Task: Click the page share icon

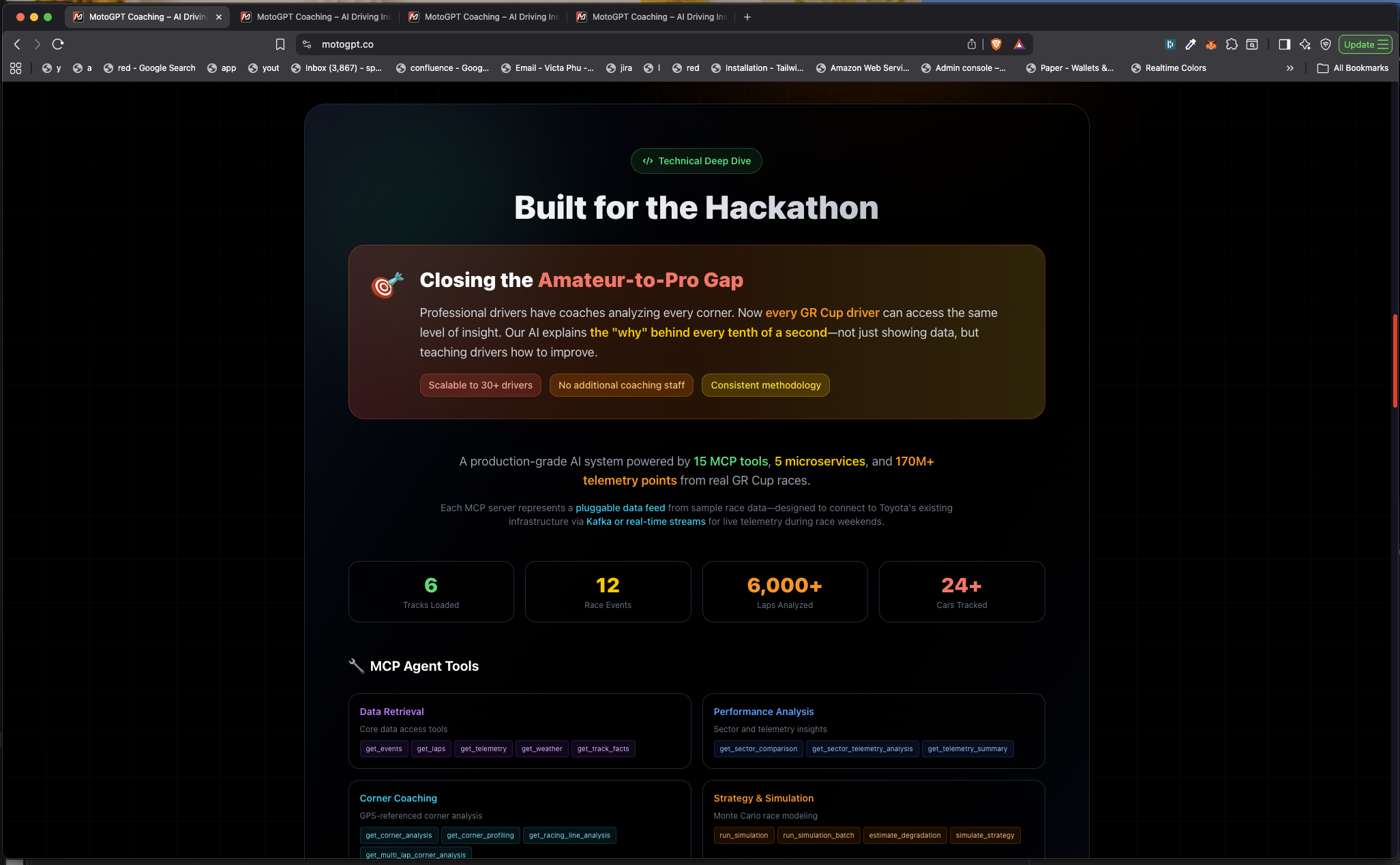Action: (x=971, y=44)
